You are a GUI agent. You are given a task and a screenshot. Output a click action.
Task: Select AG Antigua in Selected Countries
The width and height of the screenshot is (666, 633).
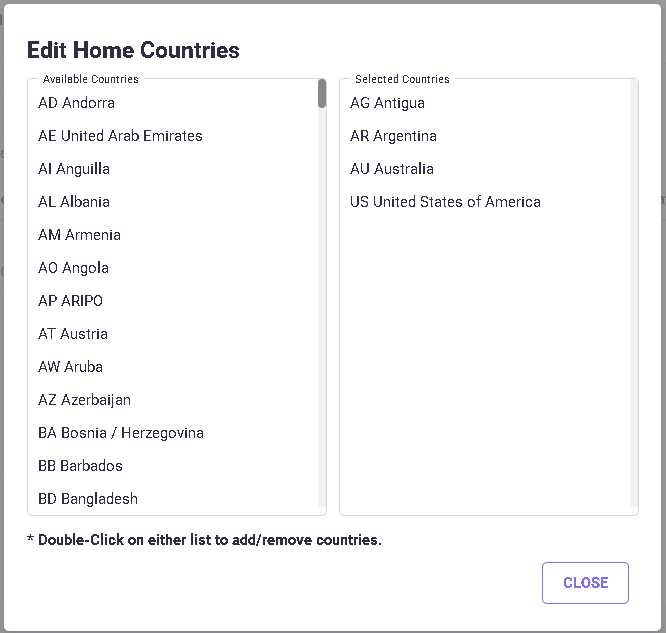[x=387, y=103]
